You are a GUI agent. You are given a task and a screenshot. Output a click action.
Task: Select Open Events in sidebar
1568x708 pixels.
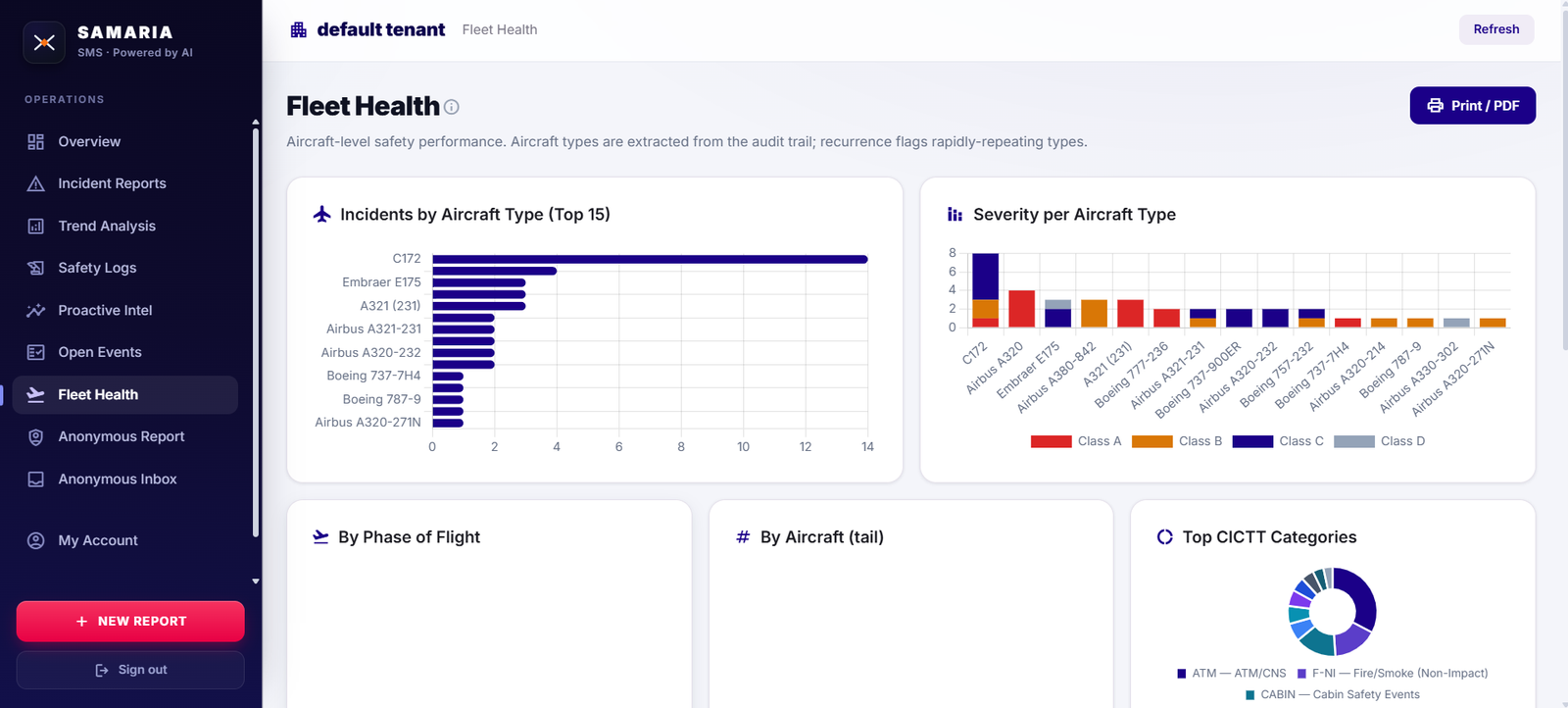coord(125,352)
